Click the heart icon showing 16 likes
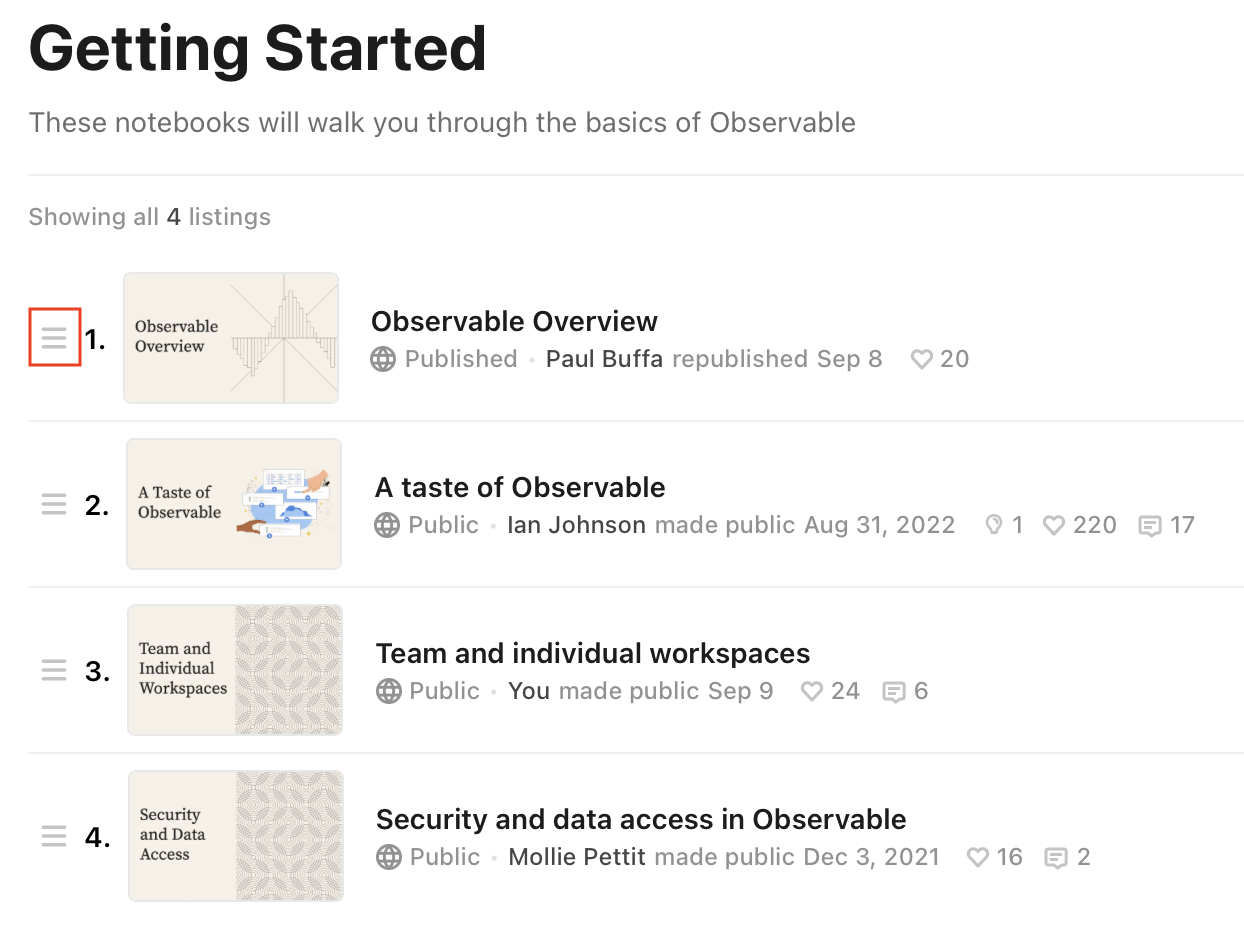Screen dimensions: 1244x932 click(x=977, y=857)
